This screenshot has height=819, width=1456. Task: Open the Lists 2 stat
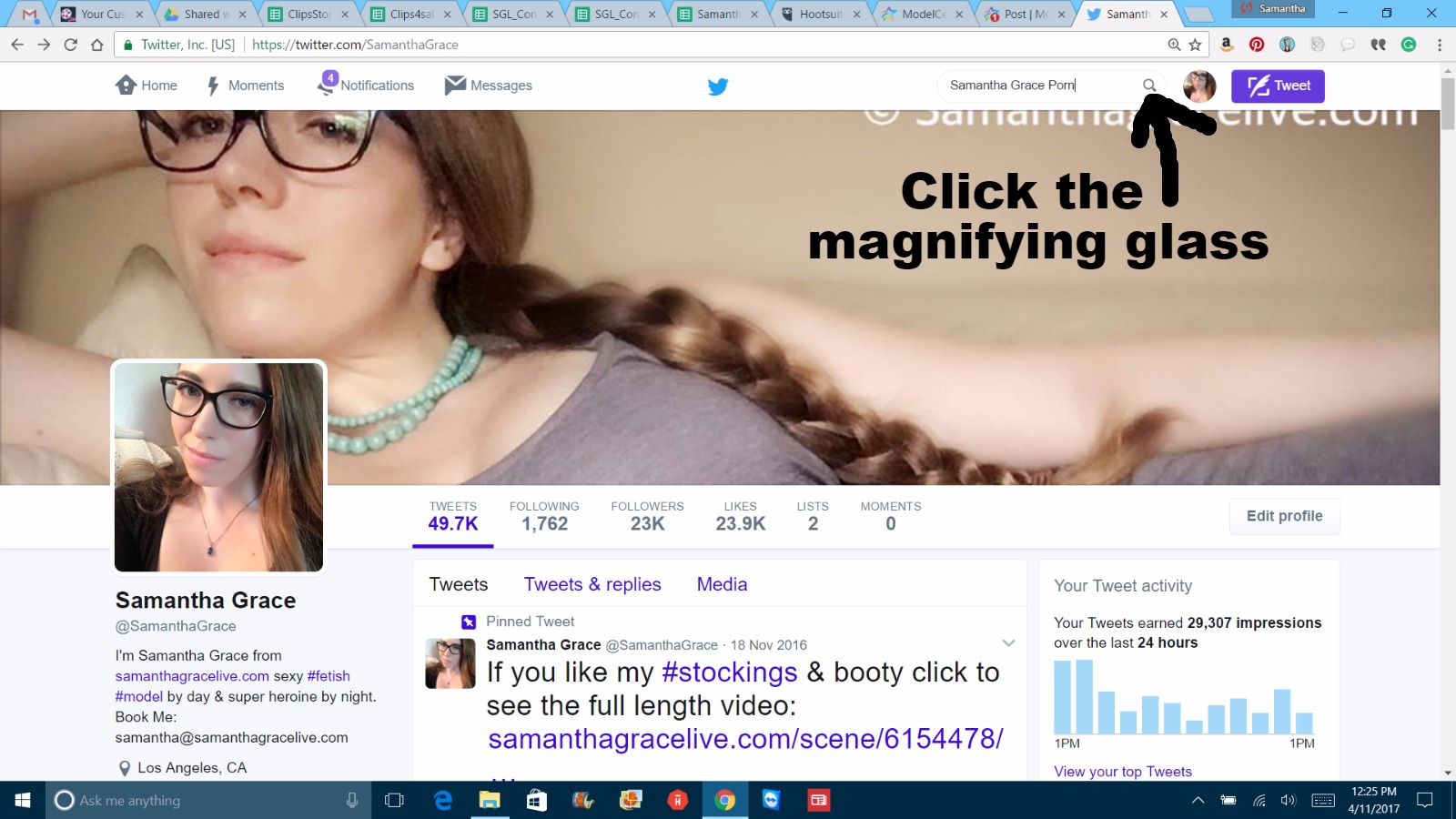(x=813, y=517)
